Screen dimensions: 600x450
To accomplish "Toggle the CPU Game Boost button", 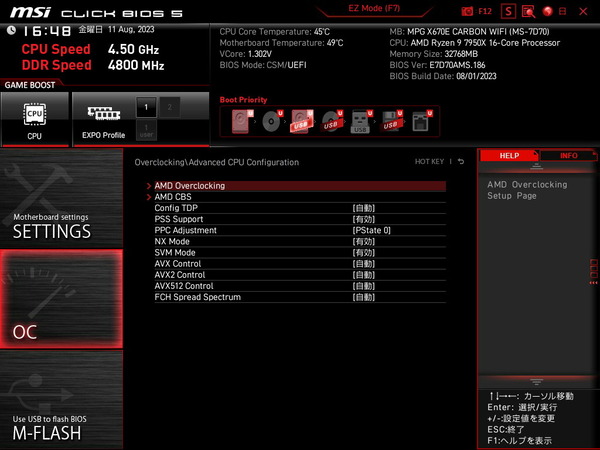I will click(x=35, y=119).
